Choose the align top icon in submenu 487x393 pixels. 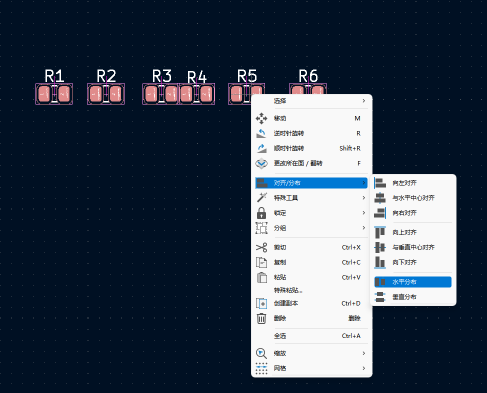point(380,232)
